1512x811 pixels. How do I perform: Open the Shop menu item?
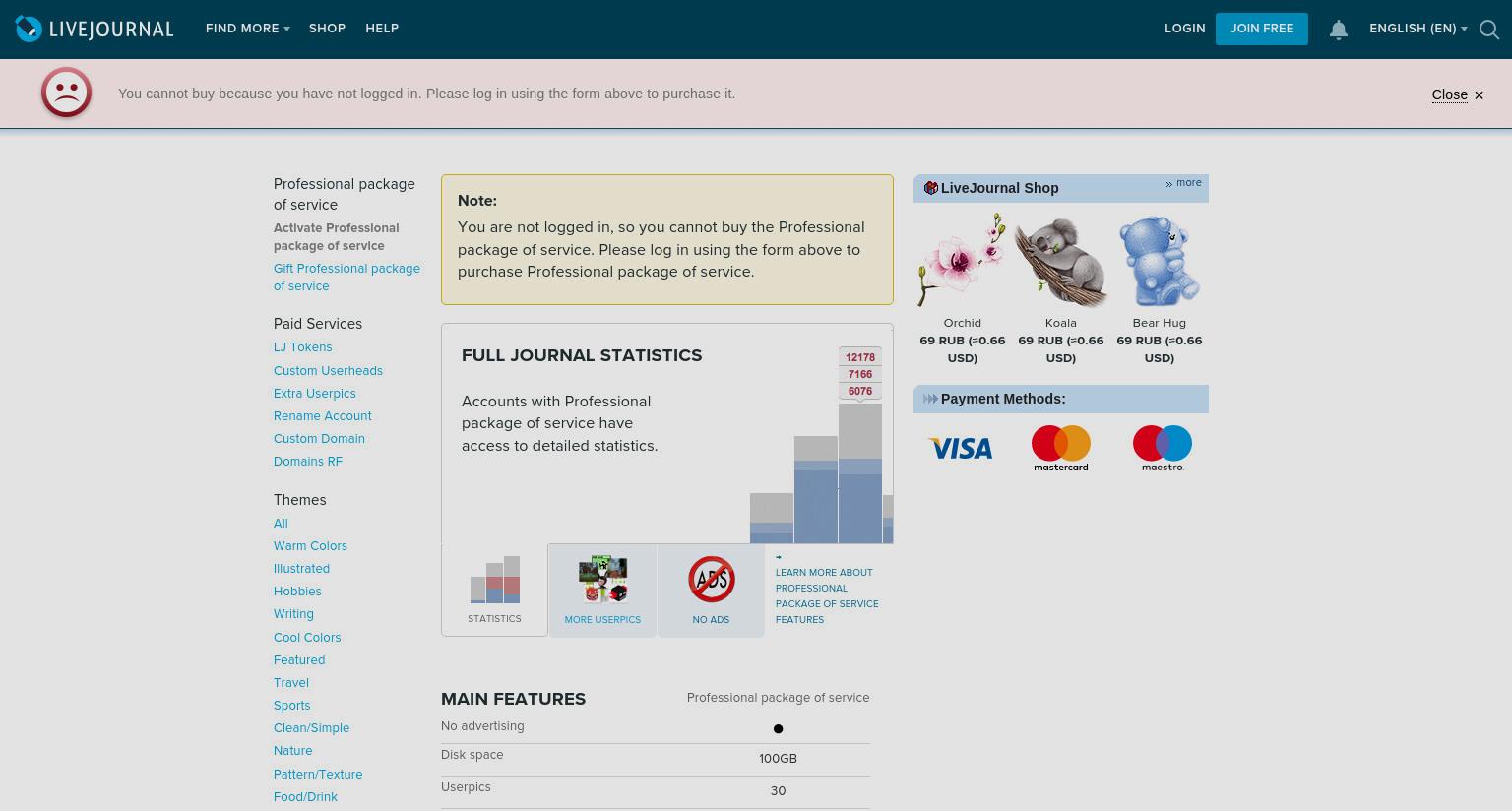coord(327,29)
